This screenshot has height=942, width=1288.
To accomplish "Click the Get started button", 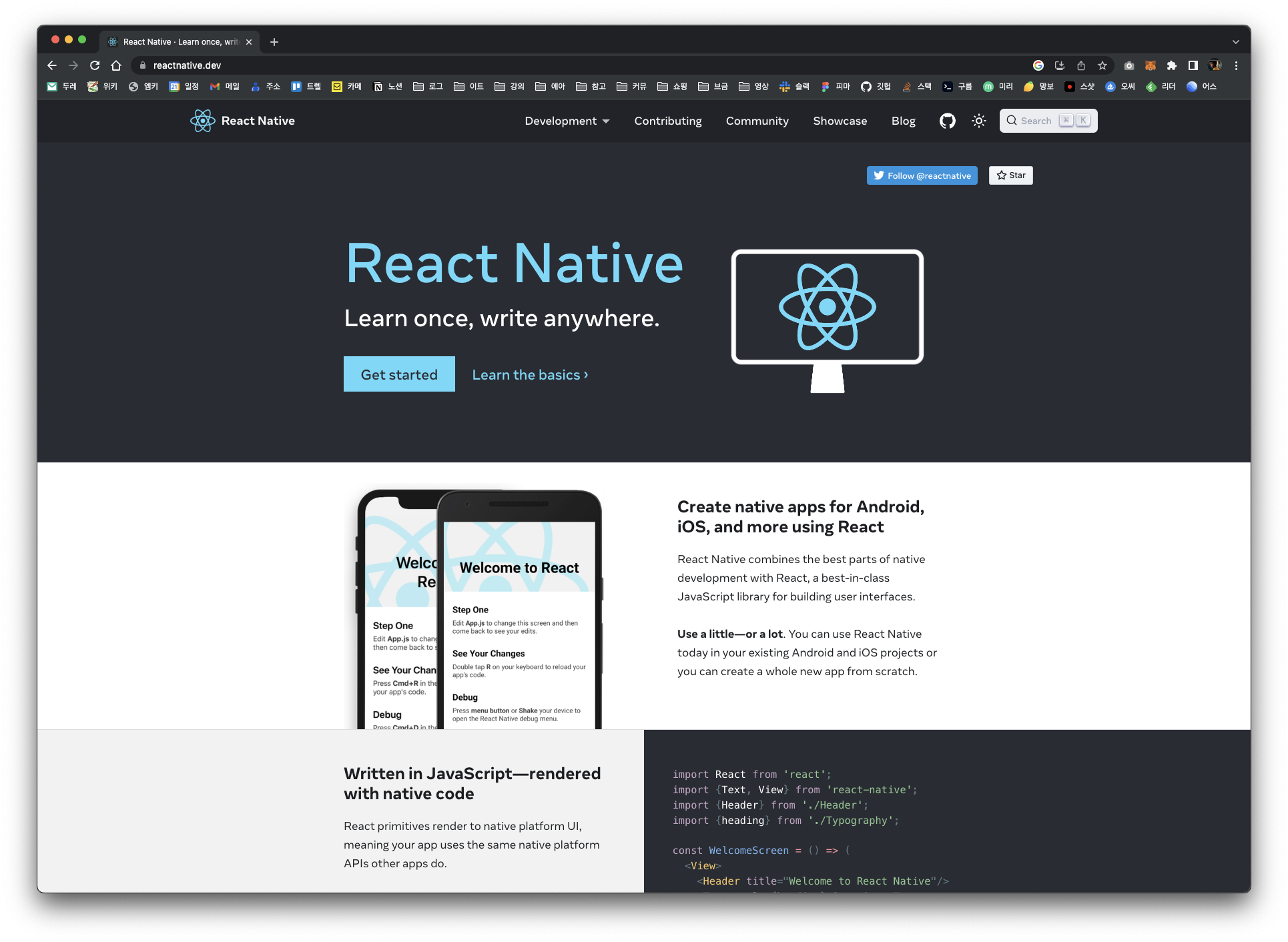I will (x=399, y=374).
